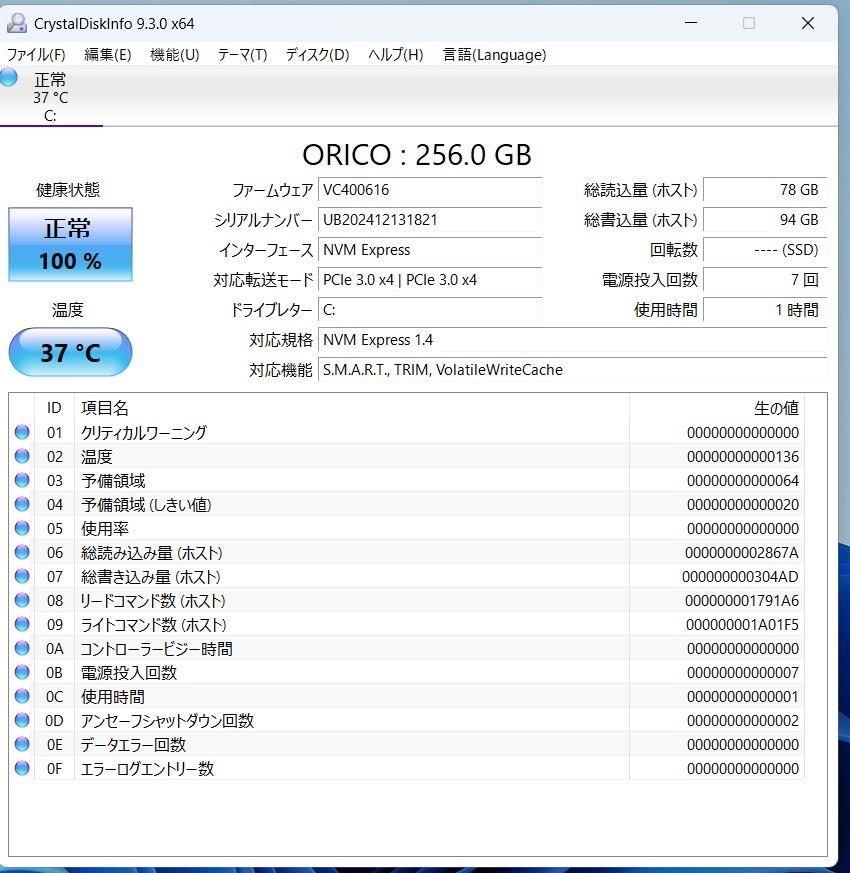Click status icon for 06 総読み込み量 row
The image size is (850, 873).
click(22, 552)
